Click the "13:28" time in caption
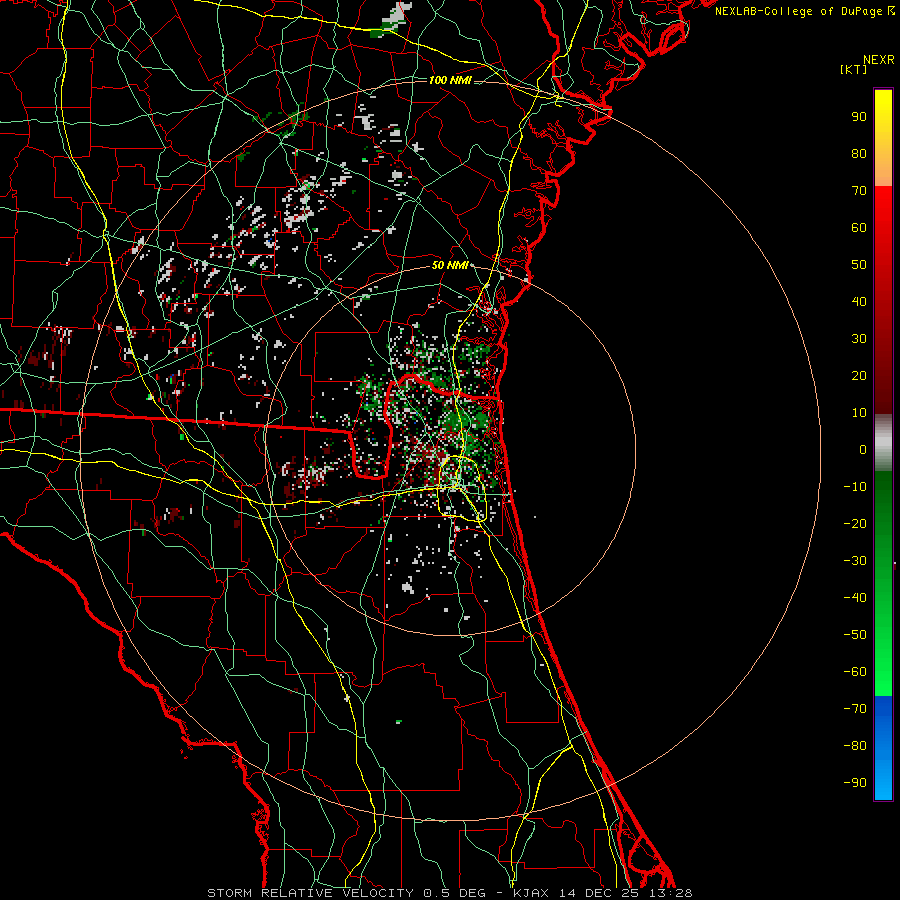The image size is (900, 900). point(670,893)
